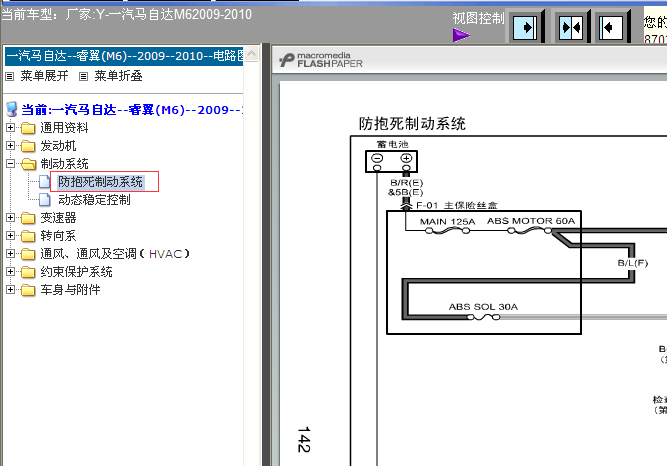
Task: Click the F-01 主保险丝盒 label
Action: (x=456, y=206)
